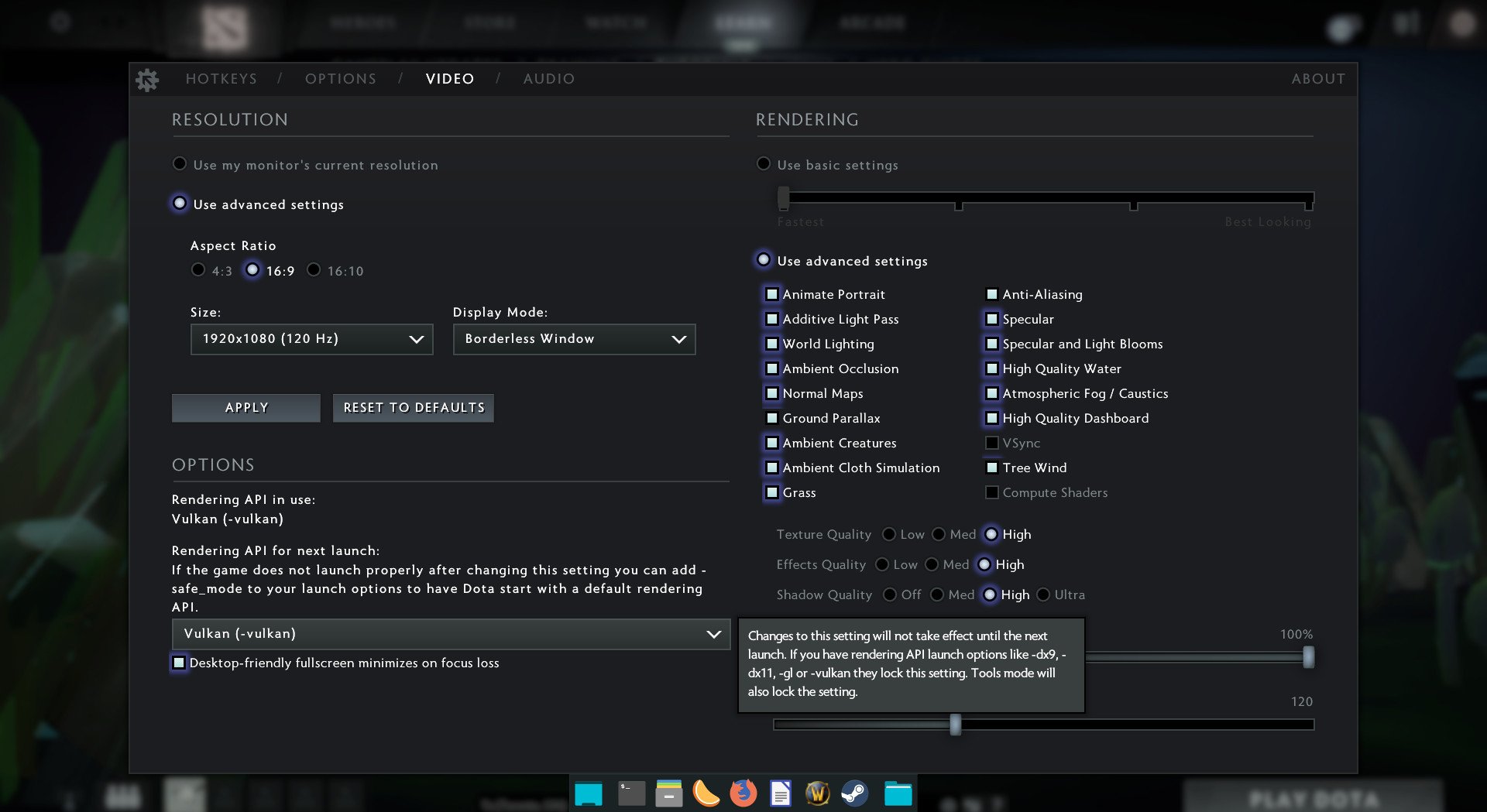Select rendering Use advanced settings radio
Viewport: 1487px width, 812px height.
click(x=764, y=260)
